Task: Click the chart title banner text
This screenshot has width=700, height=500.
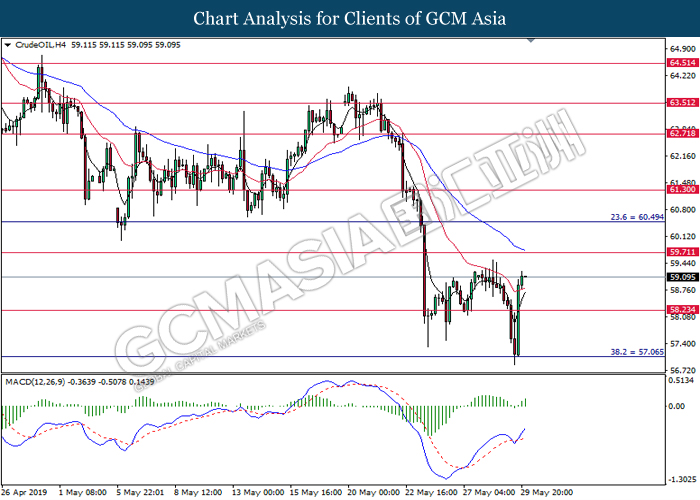Action: (x=350, y=18)
